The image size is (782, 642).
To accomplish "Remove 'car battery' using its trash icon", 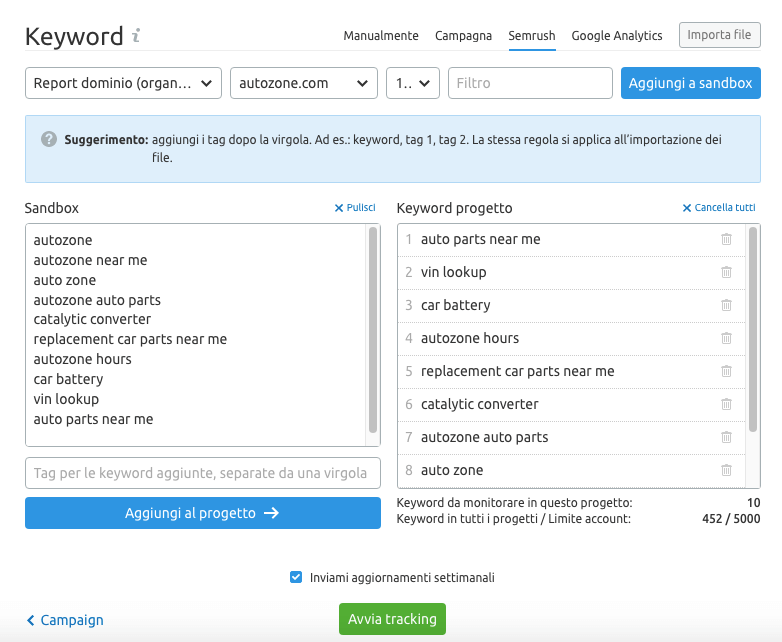I will (726, 305).
